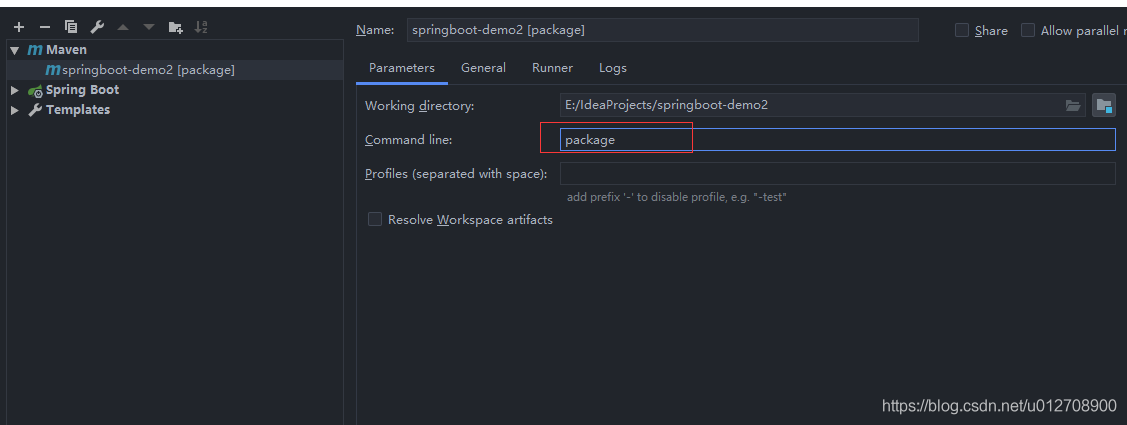Select Maven project for working directory
This screenshot has width=1127, height=425.
click(1104, 105)
